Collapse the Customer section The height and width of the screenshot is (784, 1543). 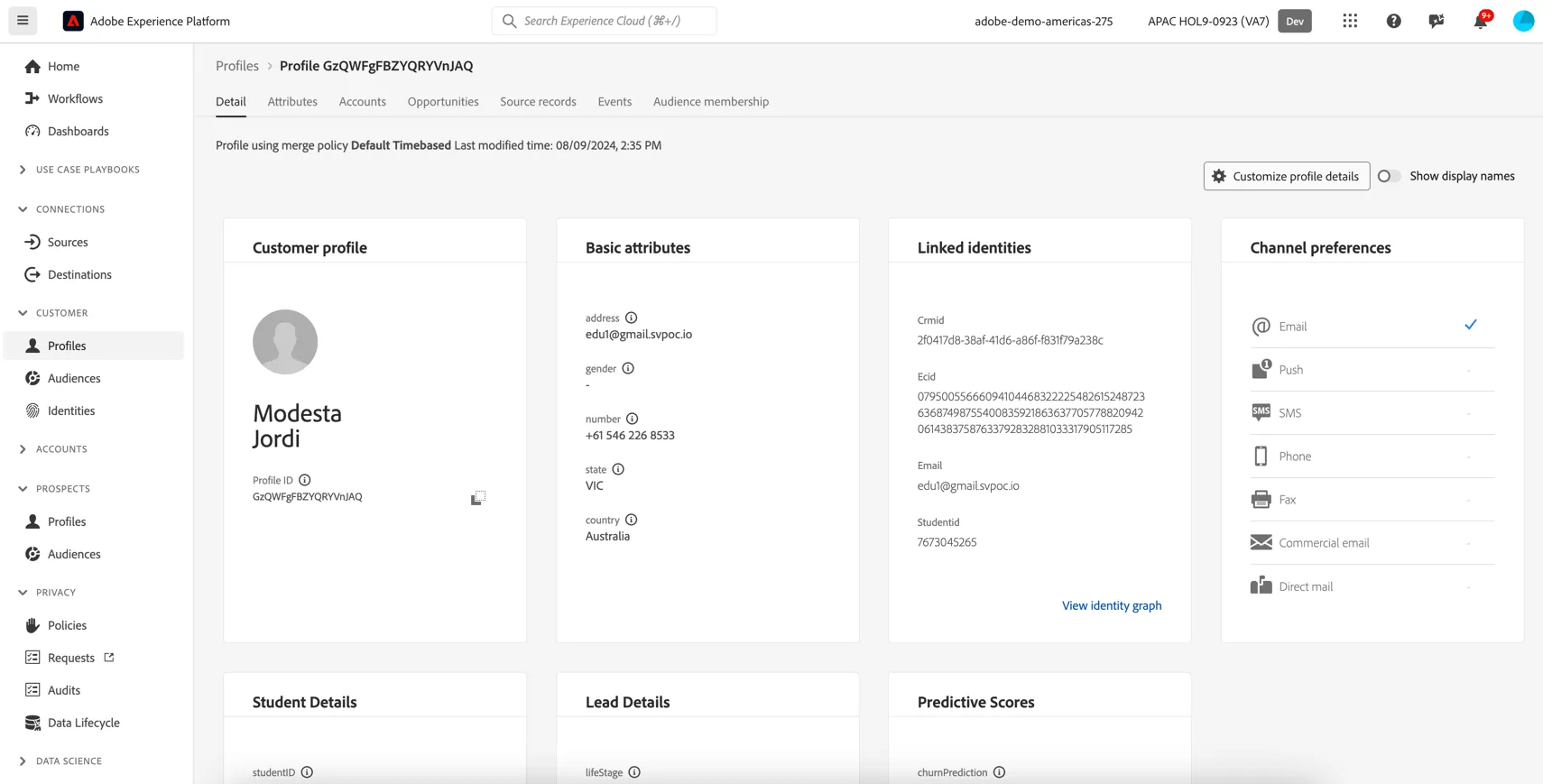click(x=23, y=313)
